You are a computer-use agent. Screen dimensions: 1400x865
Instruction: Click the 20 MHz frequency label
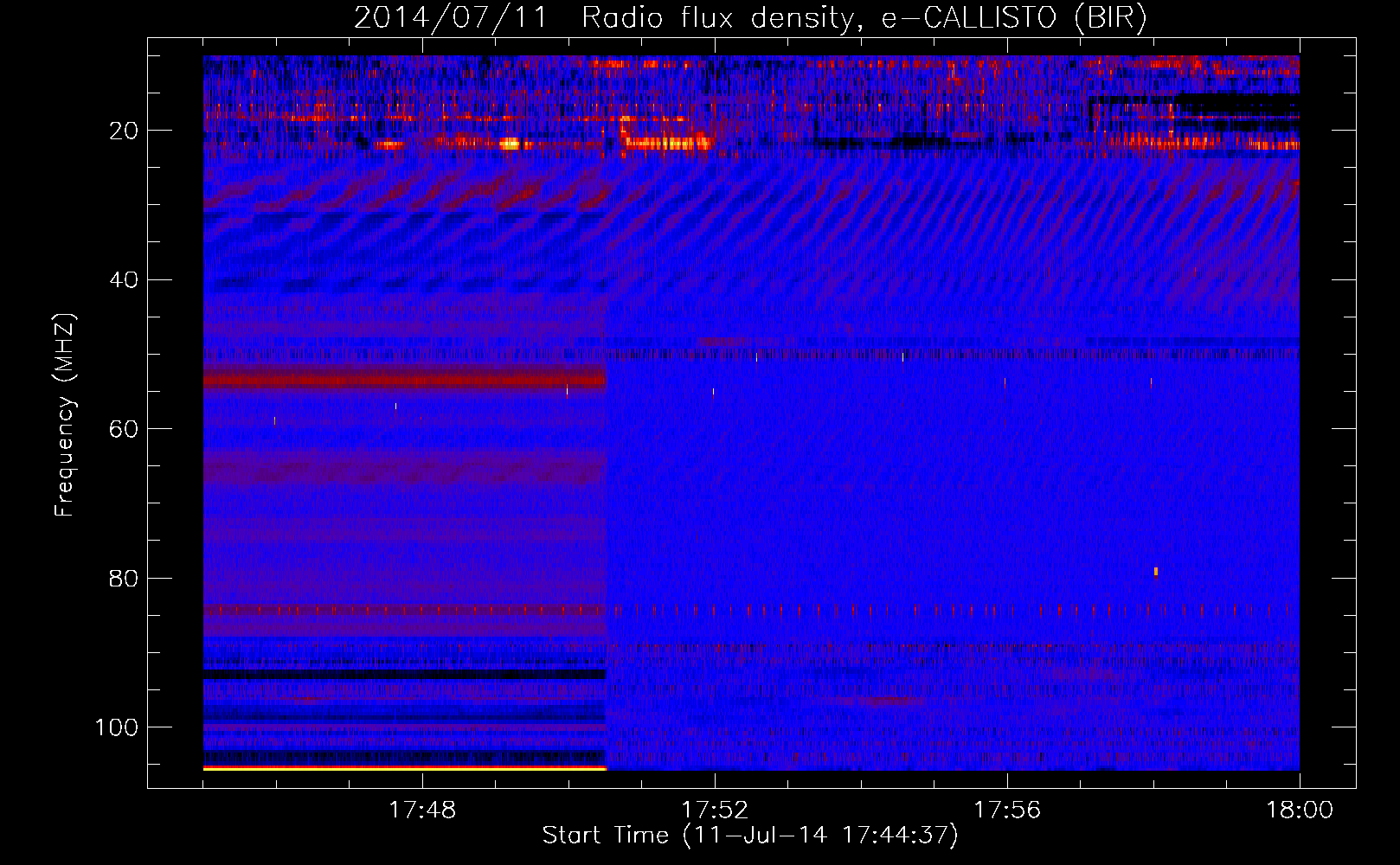(x=124, y=131)
